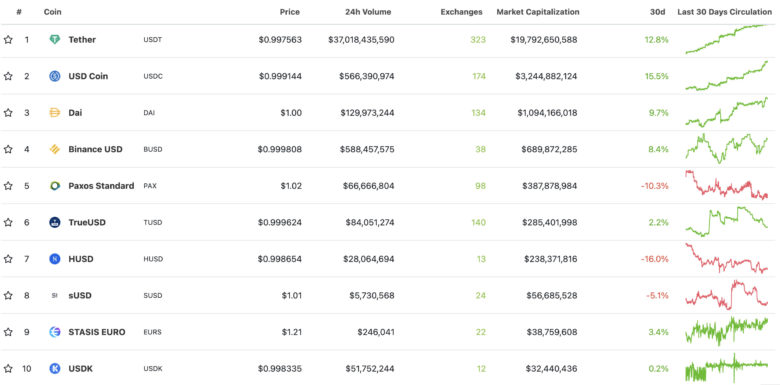Open Tether's 30-day circulation sparkline chart
This screenshot has height=385, width=780.
(x=726, y=39)
